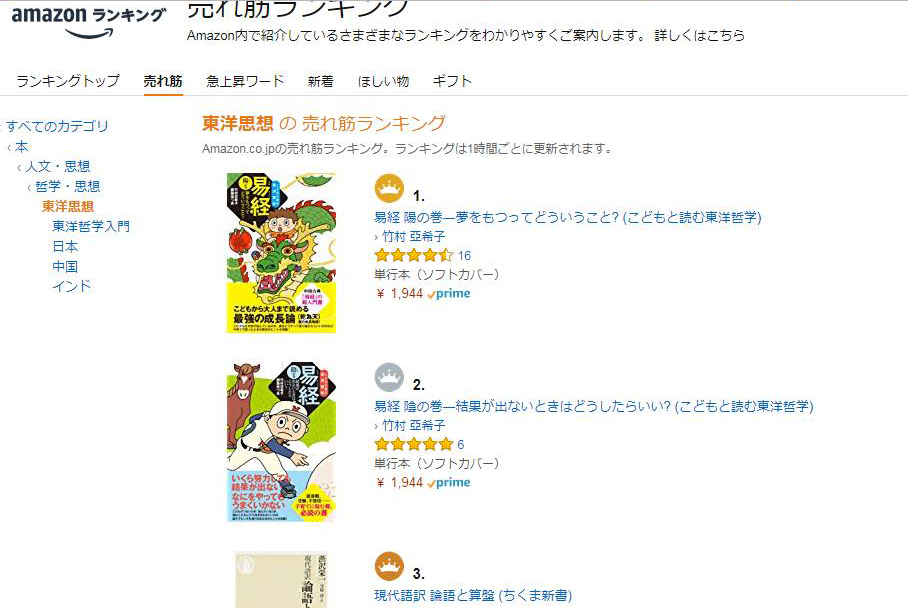Open the 詳しくはこちら link
The height and width of the screenshot is (608, 908).
(700, 35)
